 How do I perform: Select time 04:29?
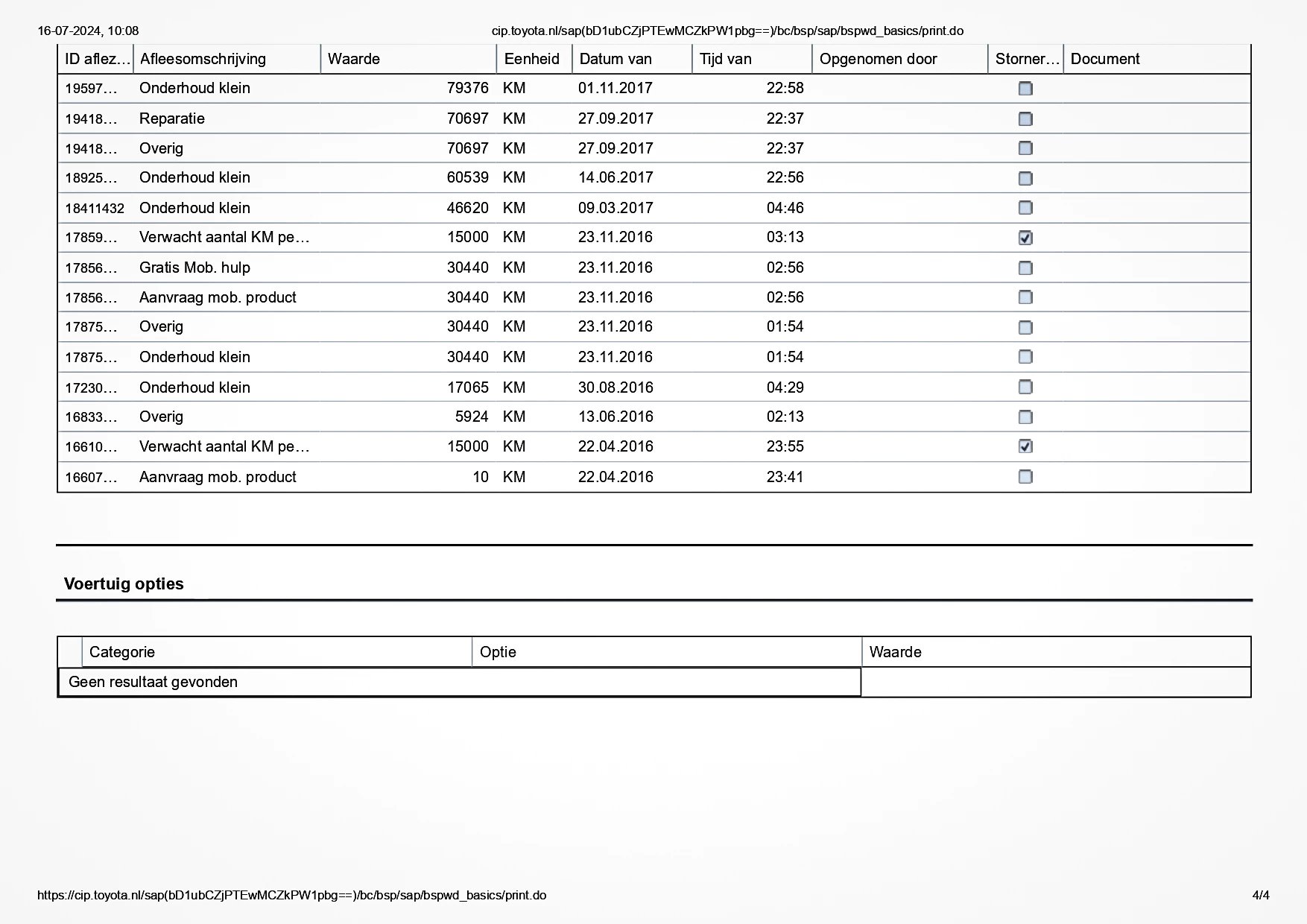785,387
